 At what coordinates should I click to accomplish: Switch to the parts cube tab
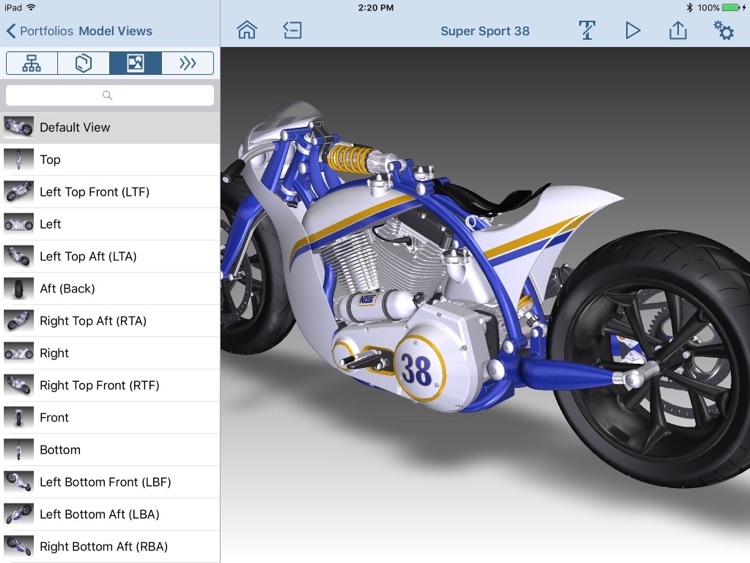click(x=83, y=63)
